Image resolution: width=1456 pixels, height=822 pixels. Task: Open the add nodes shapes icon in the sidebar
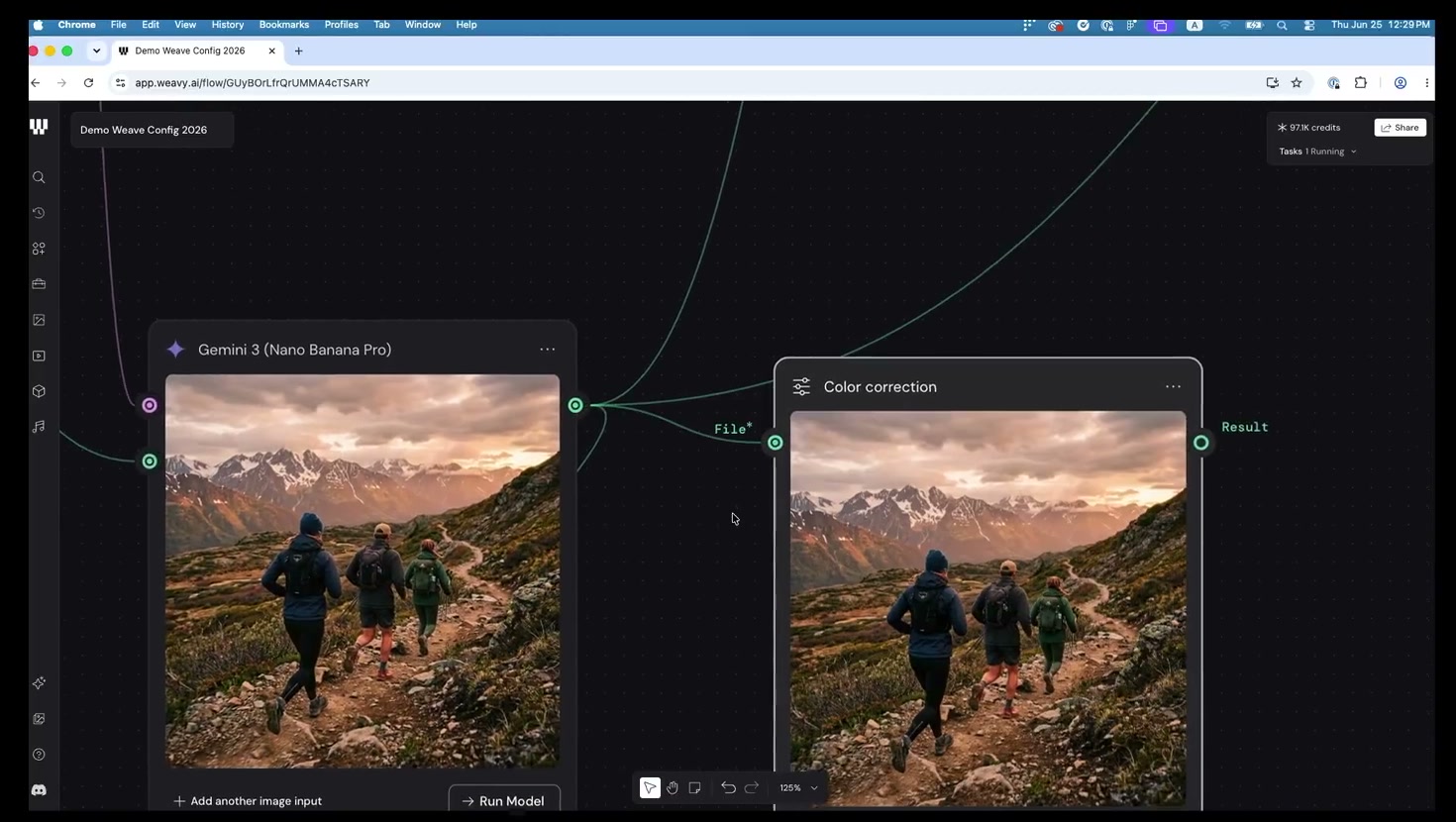coord(39,249)
